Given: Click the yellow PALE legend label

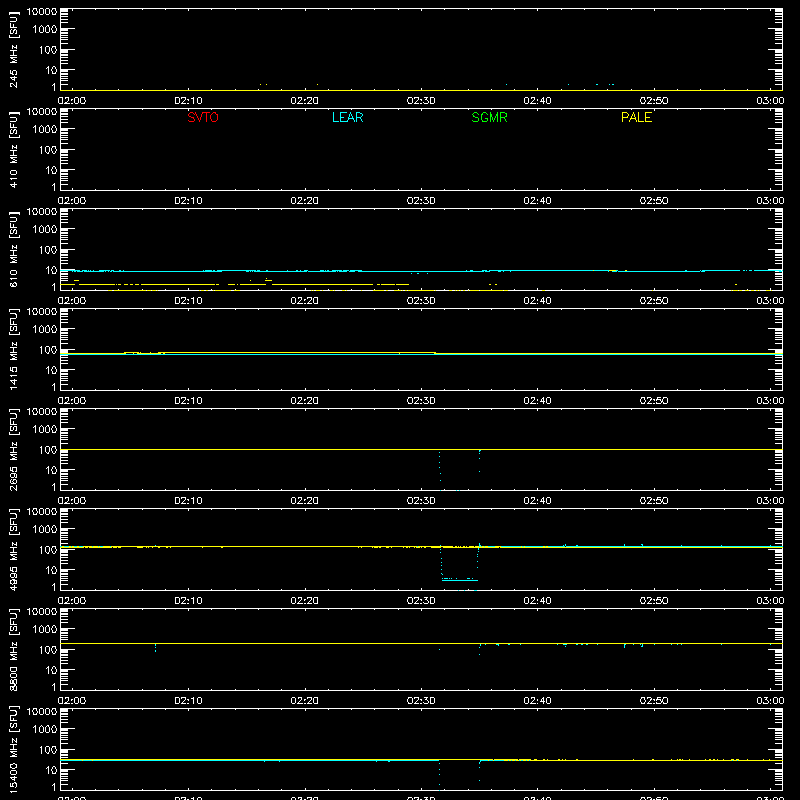Looking at the screenshot, I should point(636,117).
